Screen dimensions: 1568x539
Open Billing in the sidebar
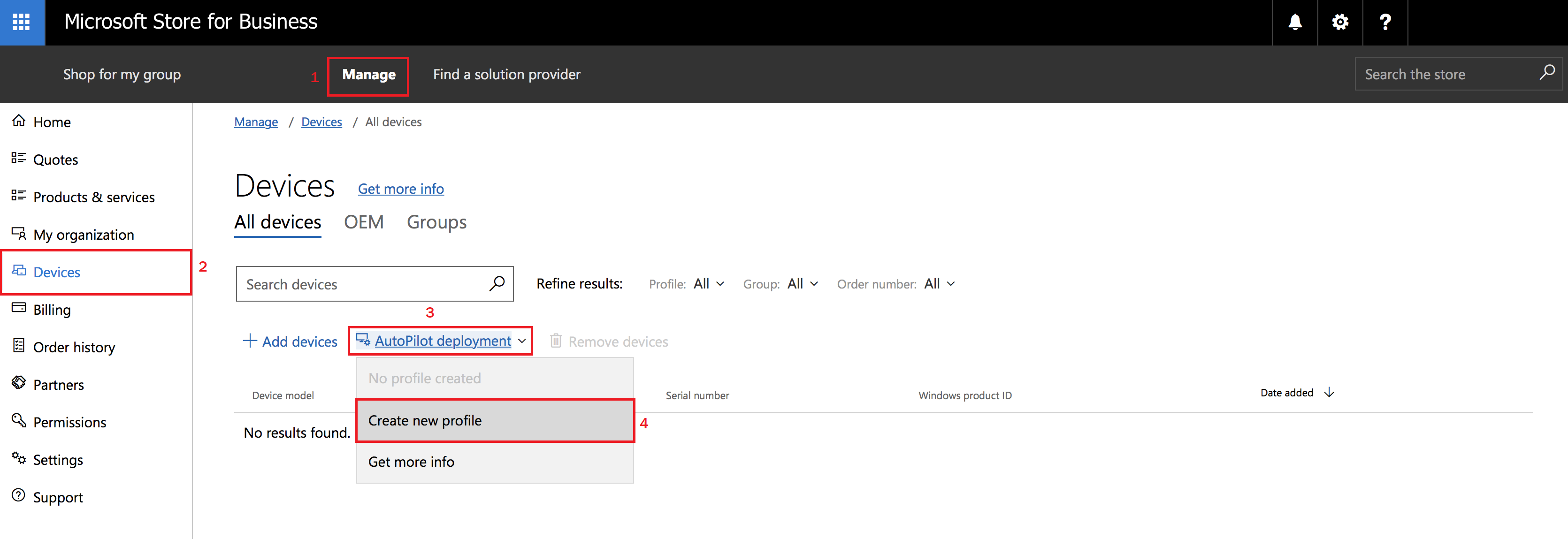click(x=52, y=310)
